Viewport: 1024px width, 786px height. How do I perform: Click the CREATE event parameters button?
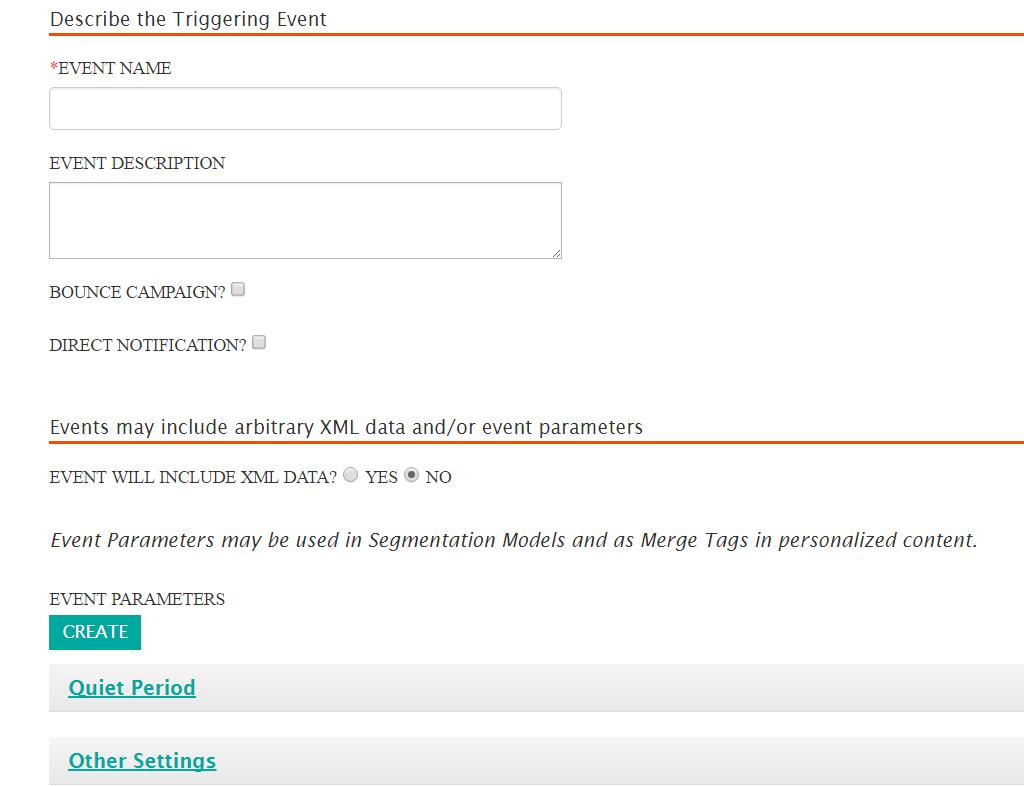pyautogui.click(x=95, y=632)
